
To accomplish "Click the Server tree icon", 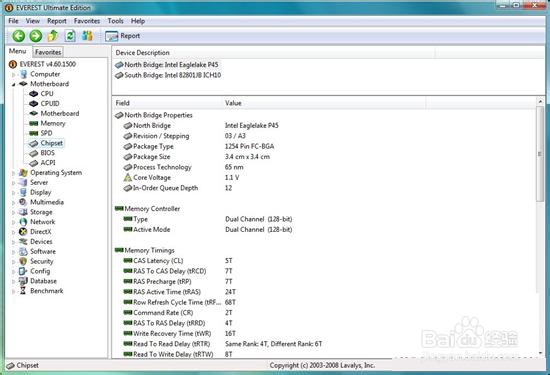I will (23, 182).
